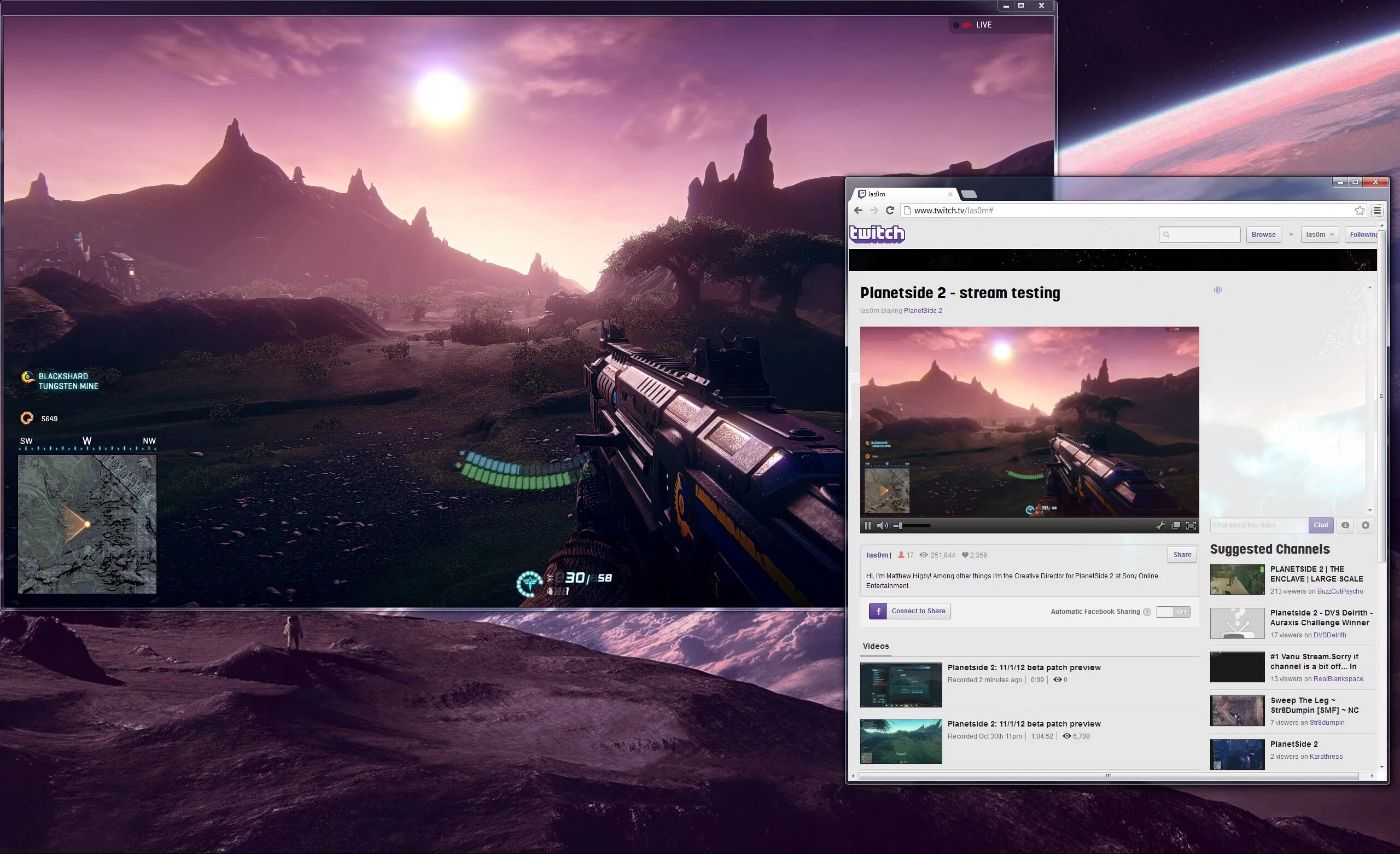Open chat settings gear icon

pos(1366,525)
